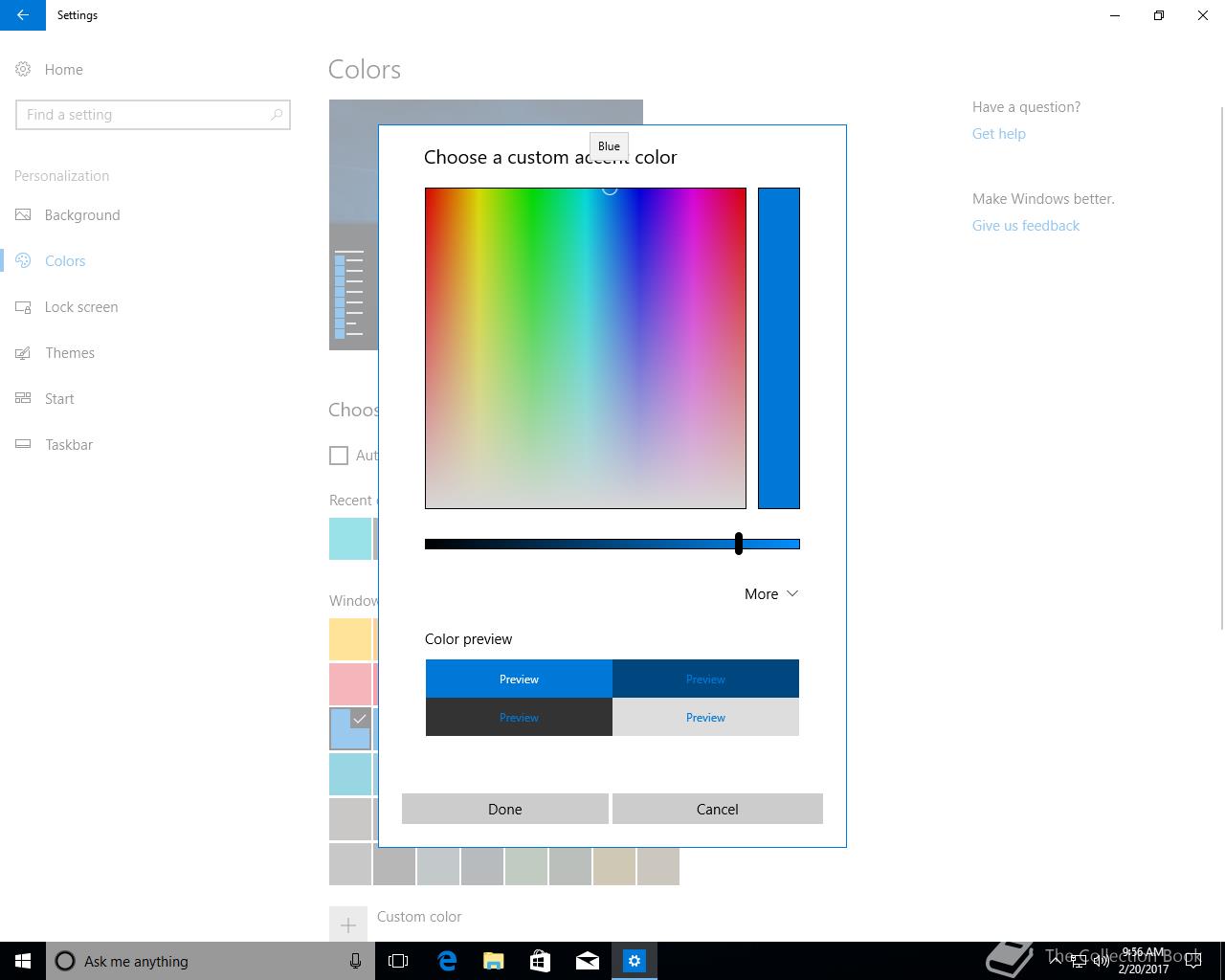Open the Windows Start button
This screenshot has height=980, width=1225.
click(23, 961)
